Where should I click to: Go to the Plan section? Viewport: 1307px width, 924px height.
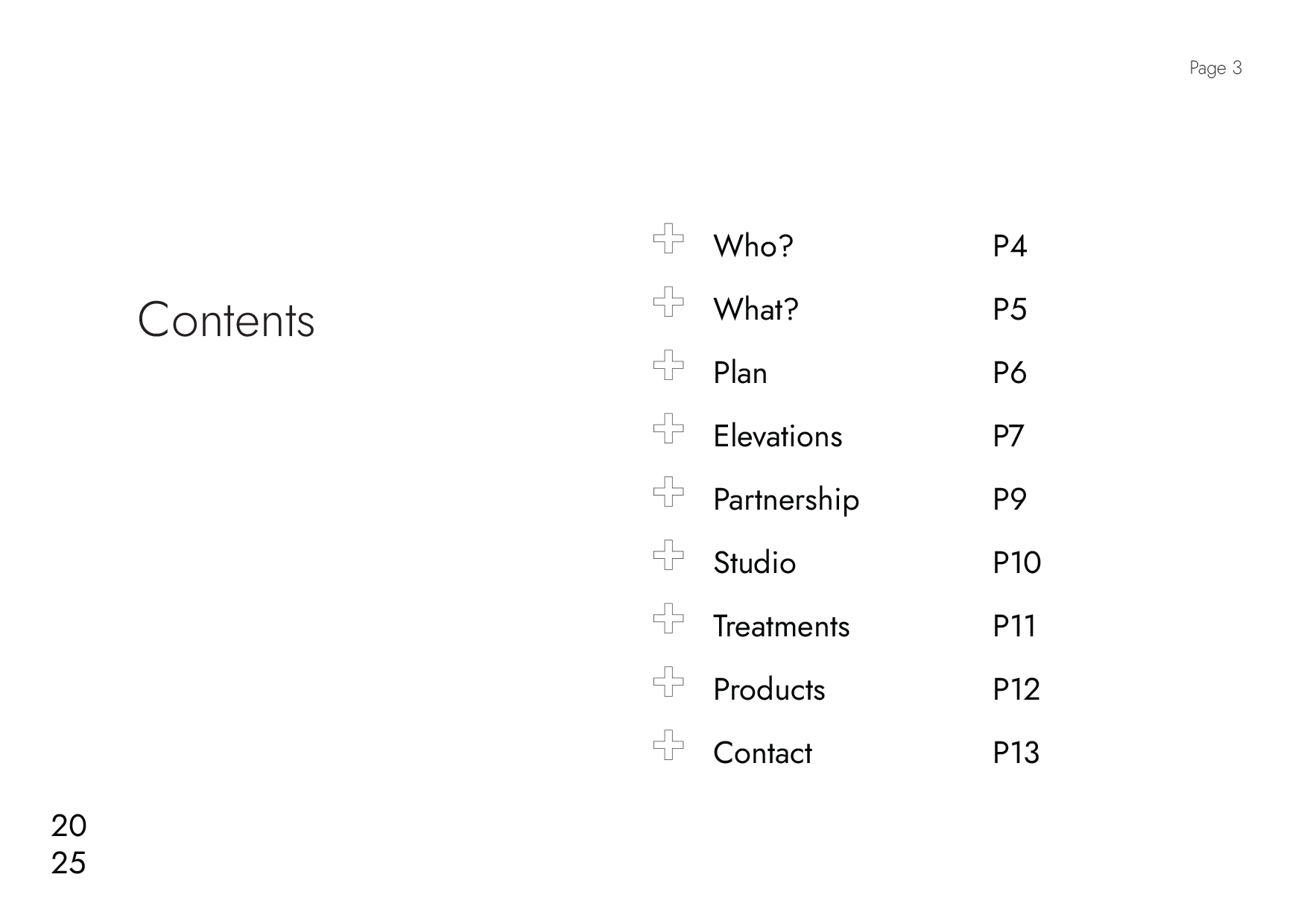coord(740,373)
